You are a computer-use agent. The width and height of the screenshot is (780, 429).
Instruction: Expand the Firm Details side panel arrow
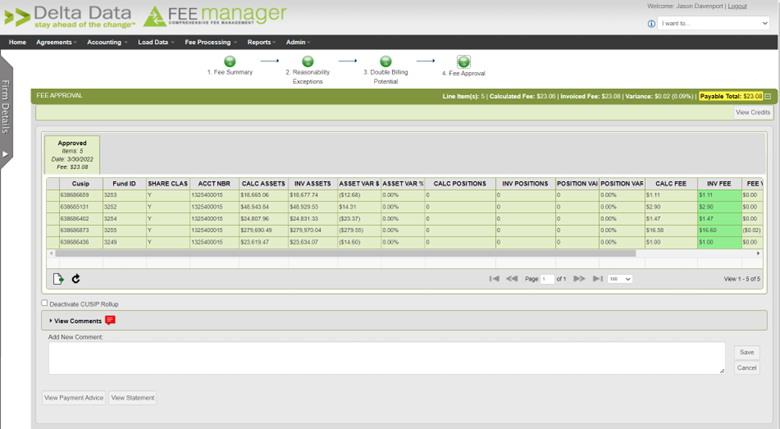coord(5,154)
